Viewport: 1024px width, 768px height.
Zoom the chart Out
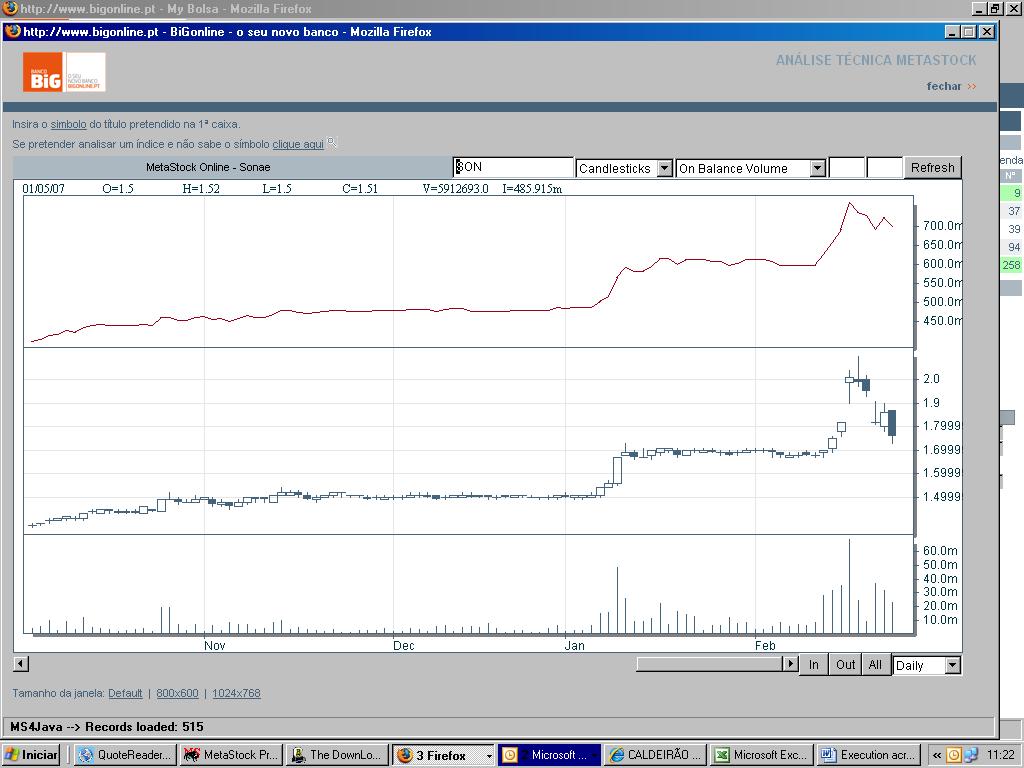click(x=845, y=665)
